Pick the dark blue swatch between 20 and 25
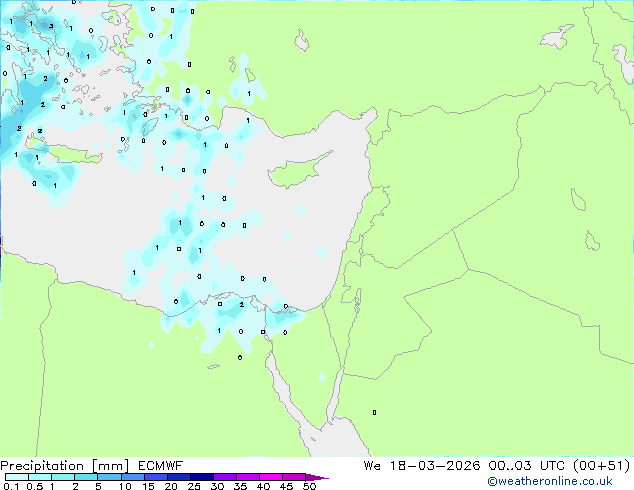This screenshot has width=634, height=490. point(179,477)
